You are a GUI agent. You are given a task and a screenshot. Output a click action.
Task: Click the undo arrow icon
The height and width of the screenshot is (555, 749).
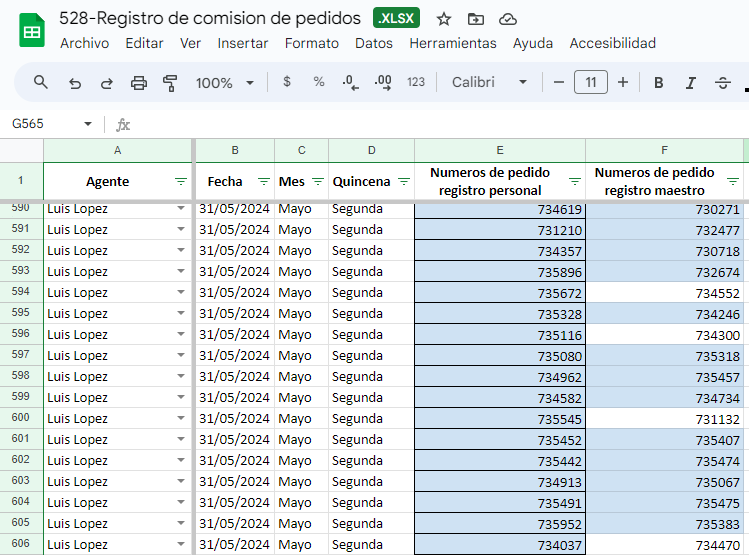pos(75,83)
